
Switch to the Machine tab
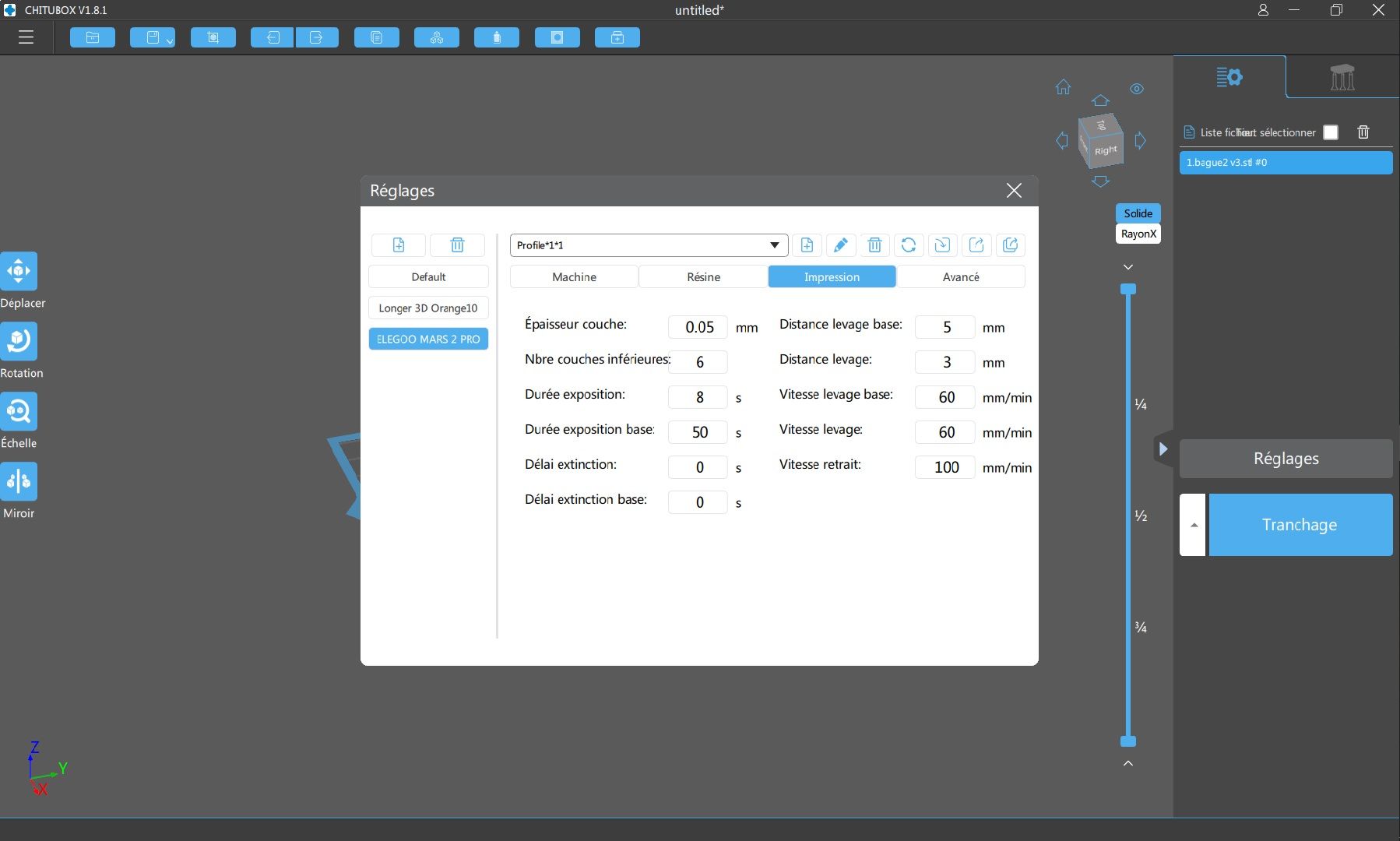574,277
